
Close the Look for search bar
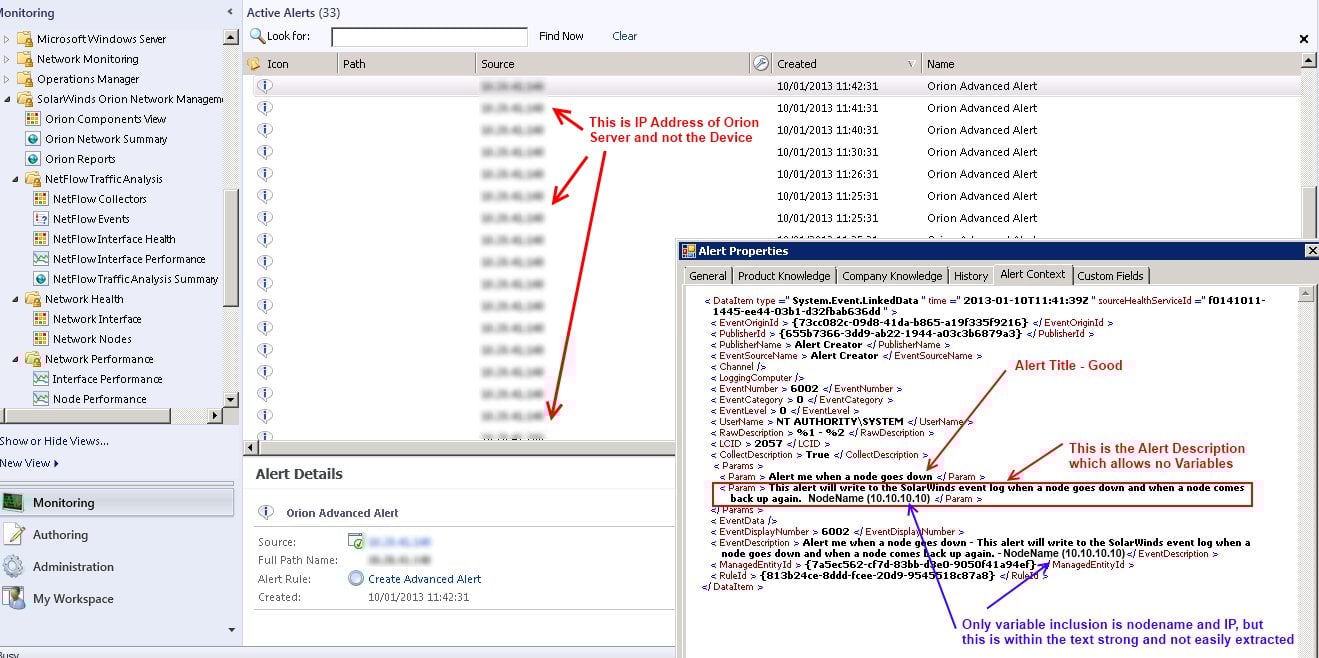tap(1304, 39)
